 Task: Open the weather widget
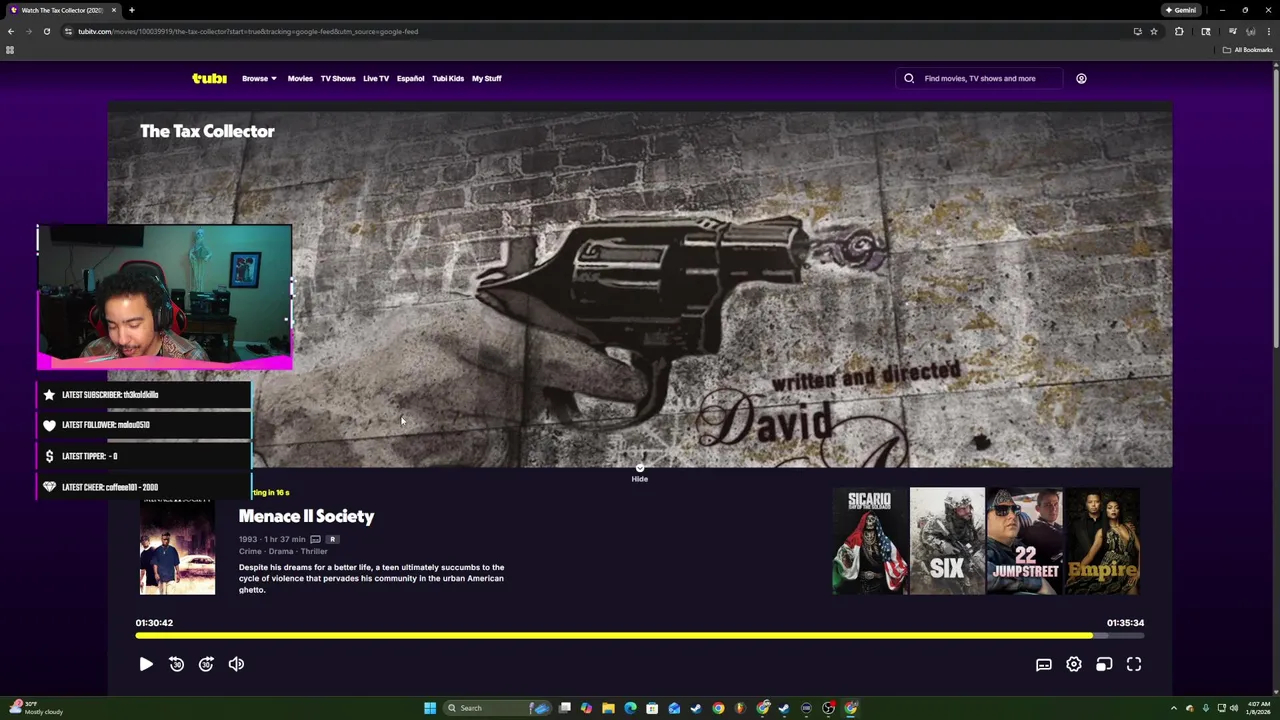[x=36, y=708]
